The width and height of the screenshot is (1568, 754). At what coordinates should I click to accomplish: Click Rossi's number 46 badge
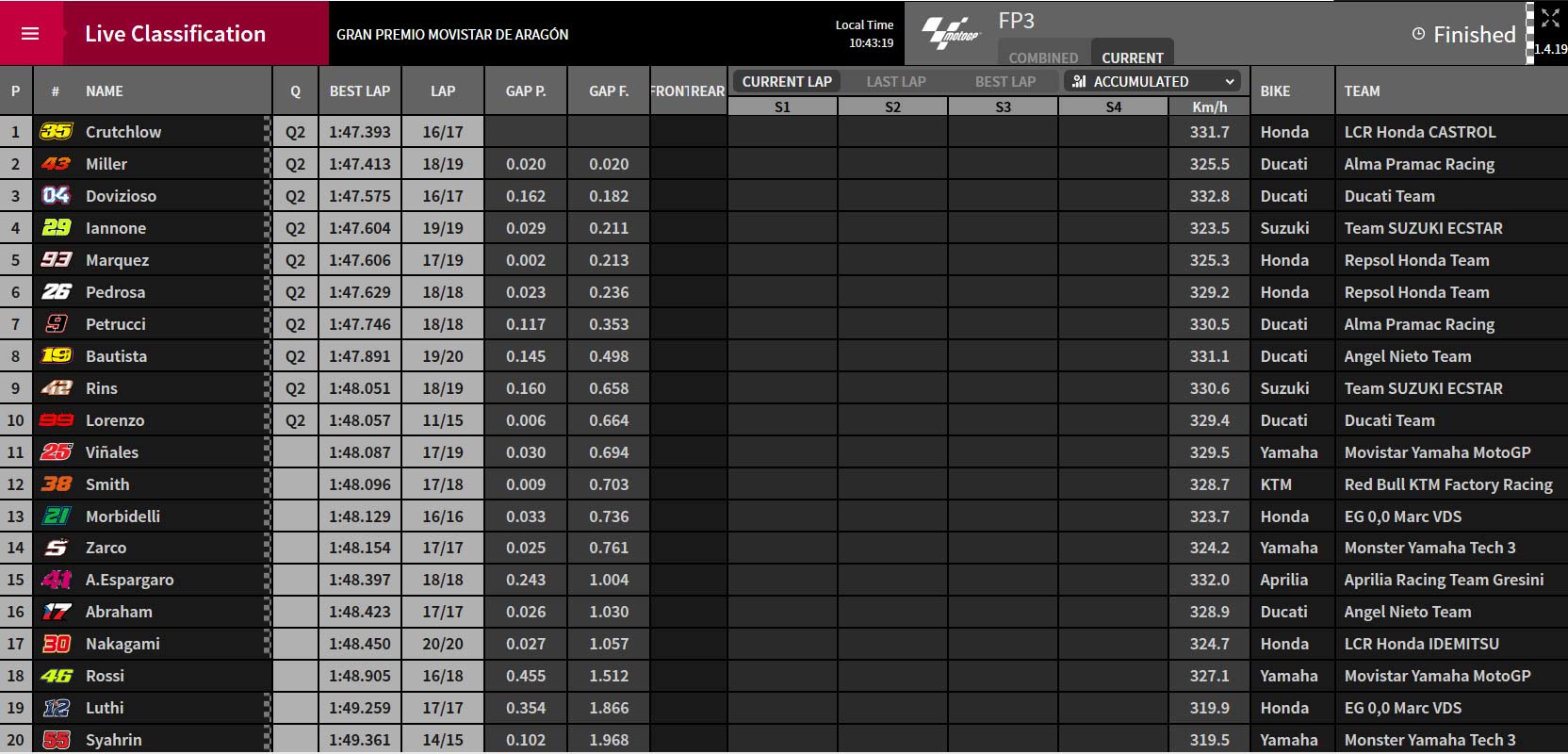[56, 676]
